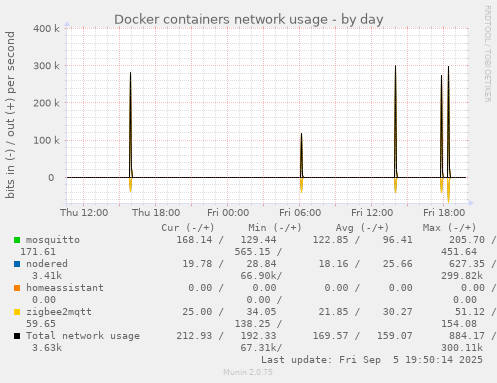497x383 pixels.
Task: Click the mosquitto current value 168.14
Action: coord(194,240)
